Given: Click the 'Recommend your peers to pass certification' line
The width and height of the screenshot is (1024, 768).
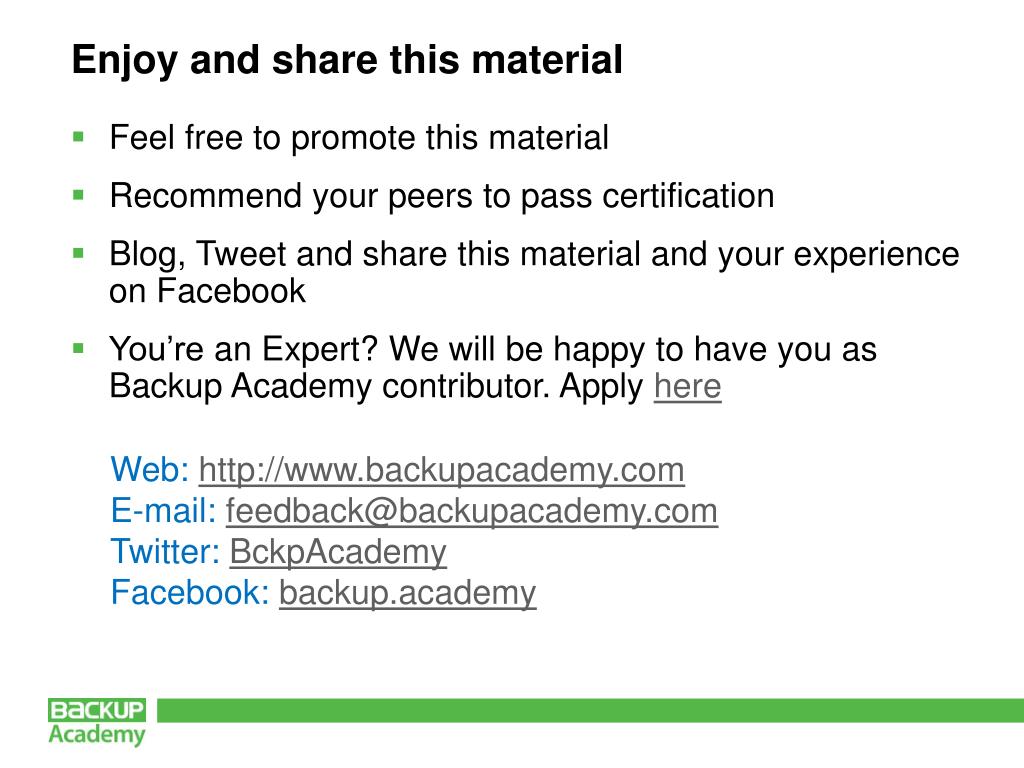Looking at the screenshot, I should [442, 196].
